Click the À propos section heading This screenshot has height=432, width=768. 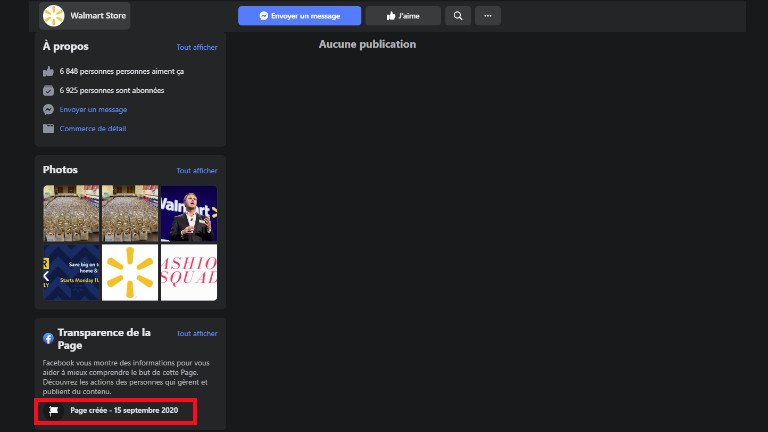[66, 47]
